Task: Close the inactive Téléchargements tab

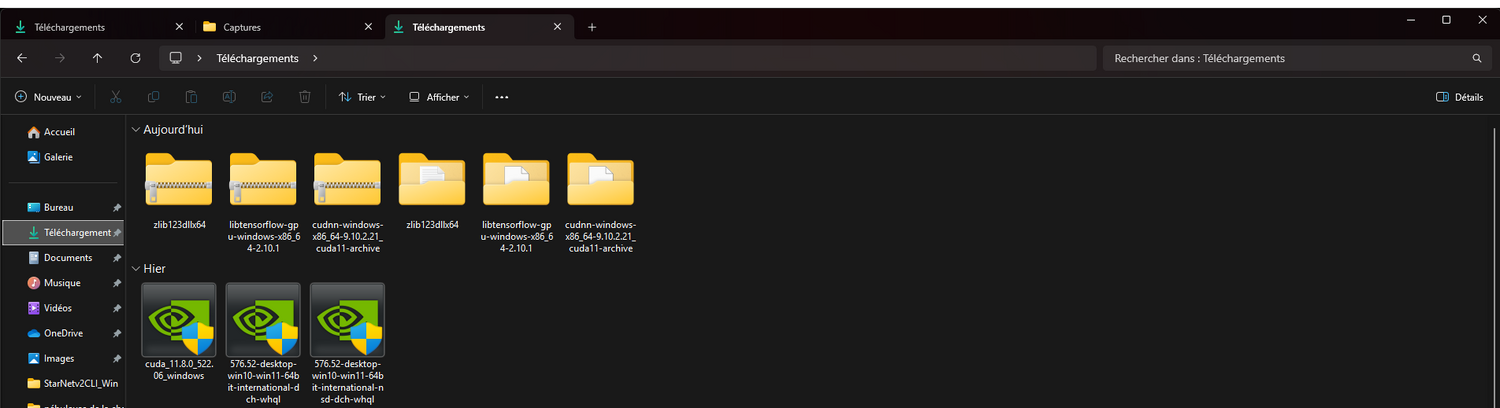Action: [x=179, y=27]
